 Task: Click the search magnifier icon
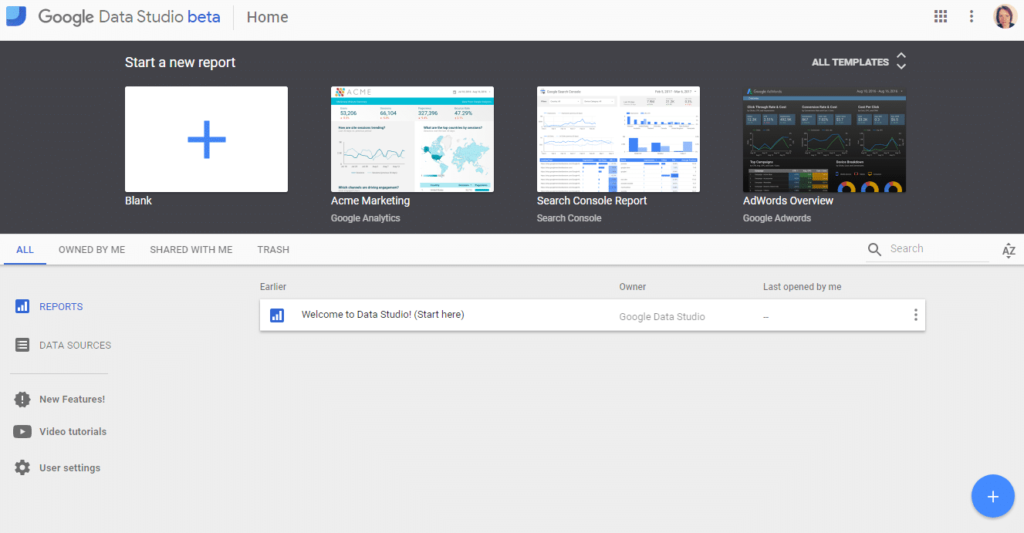tap(875, 250)
